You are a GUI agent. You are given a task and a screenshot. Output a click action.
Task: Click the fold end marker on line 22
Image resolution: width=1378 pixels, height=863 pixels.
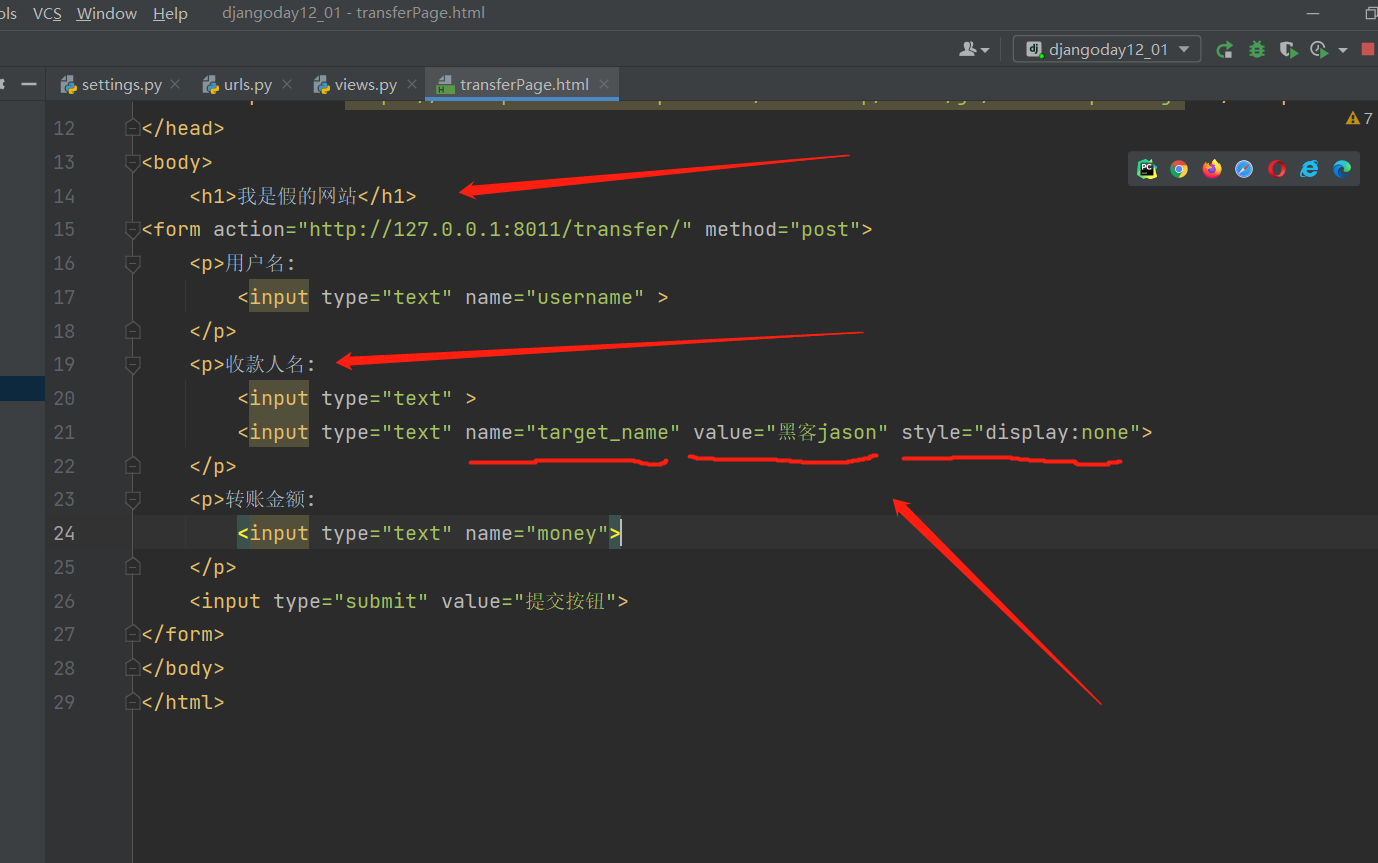[x=132, y=465]
